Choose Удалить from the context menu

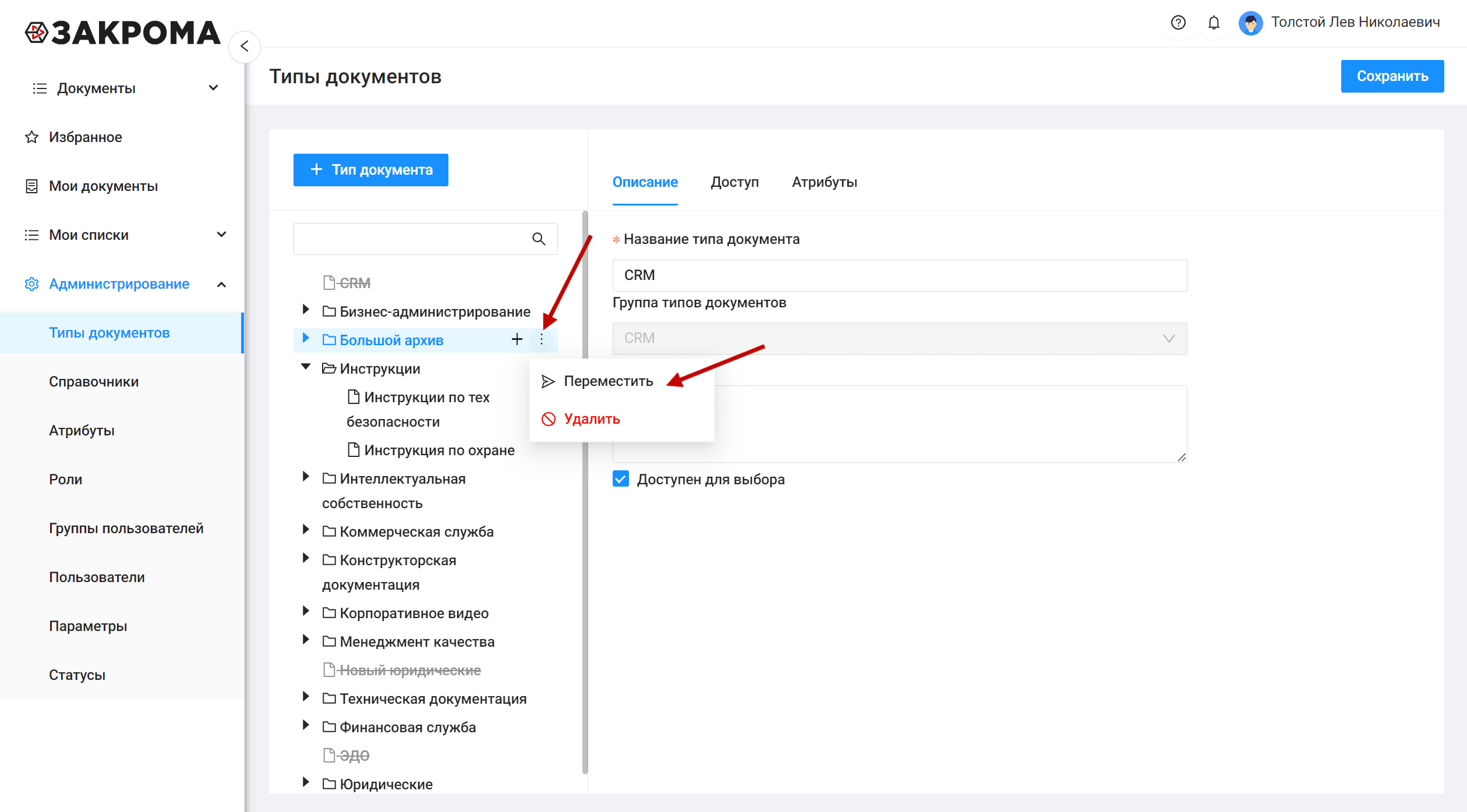click(x=621, y=419)
